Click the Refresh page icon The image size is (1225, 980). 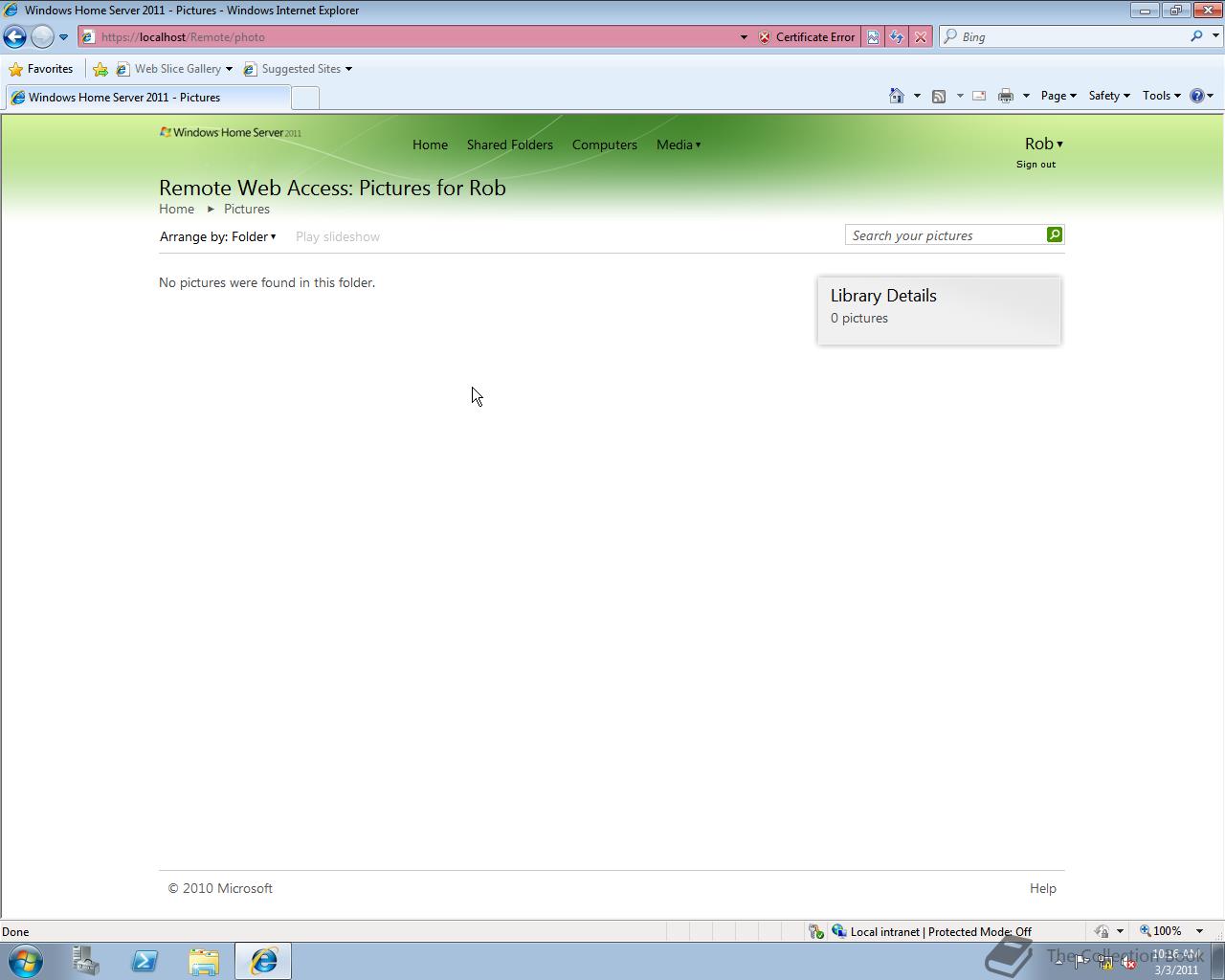[x=896, y=37]
